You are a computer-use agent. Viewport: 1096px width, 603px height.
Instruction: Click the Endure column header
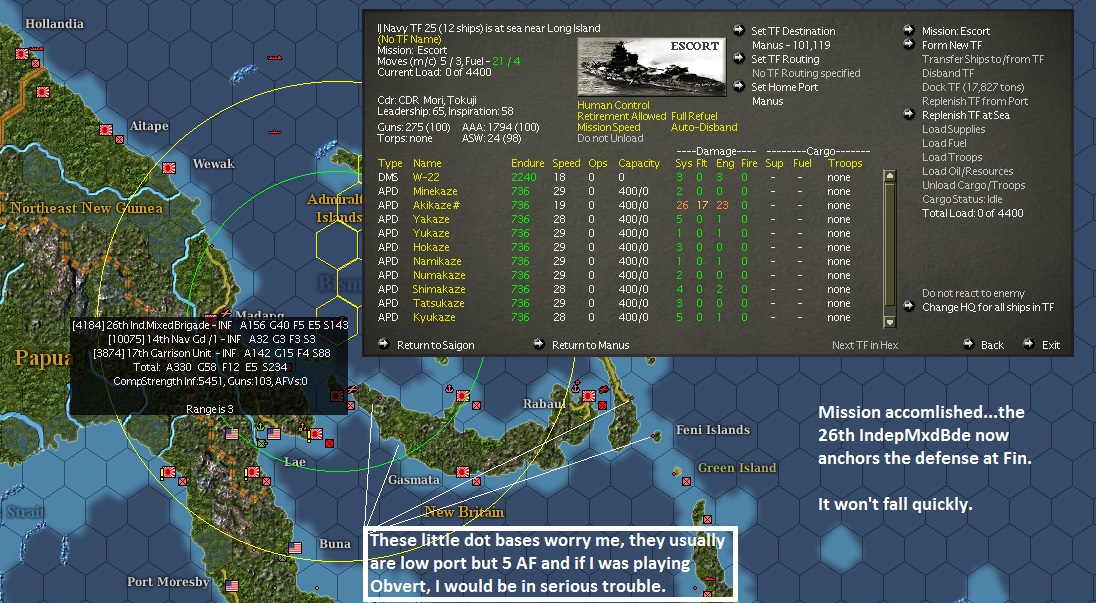click(x=527, y=163)
